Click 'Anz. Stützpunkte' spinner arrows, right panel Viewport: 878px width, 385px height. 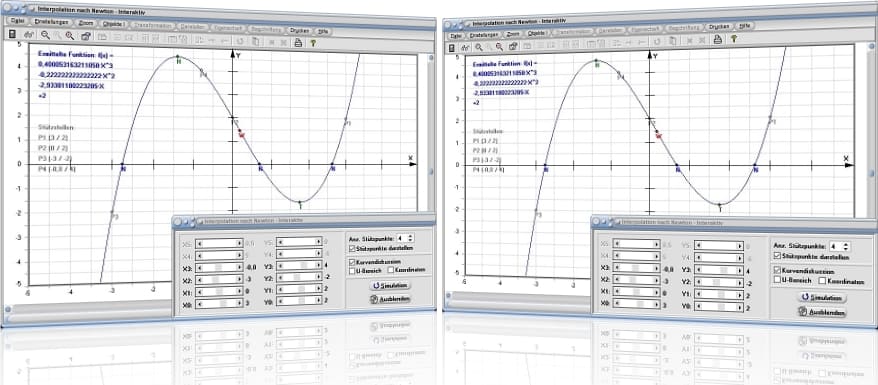(x=846, y=246)
